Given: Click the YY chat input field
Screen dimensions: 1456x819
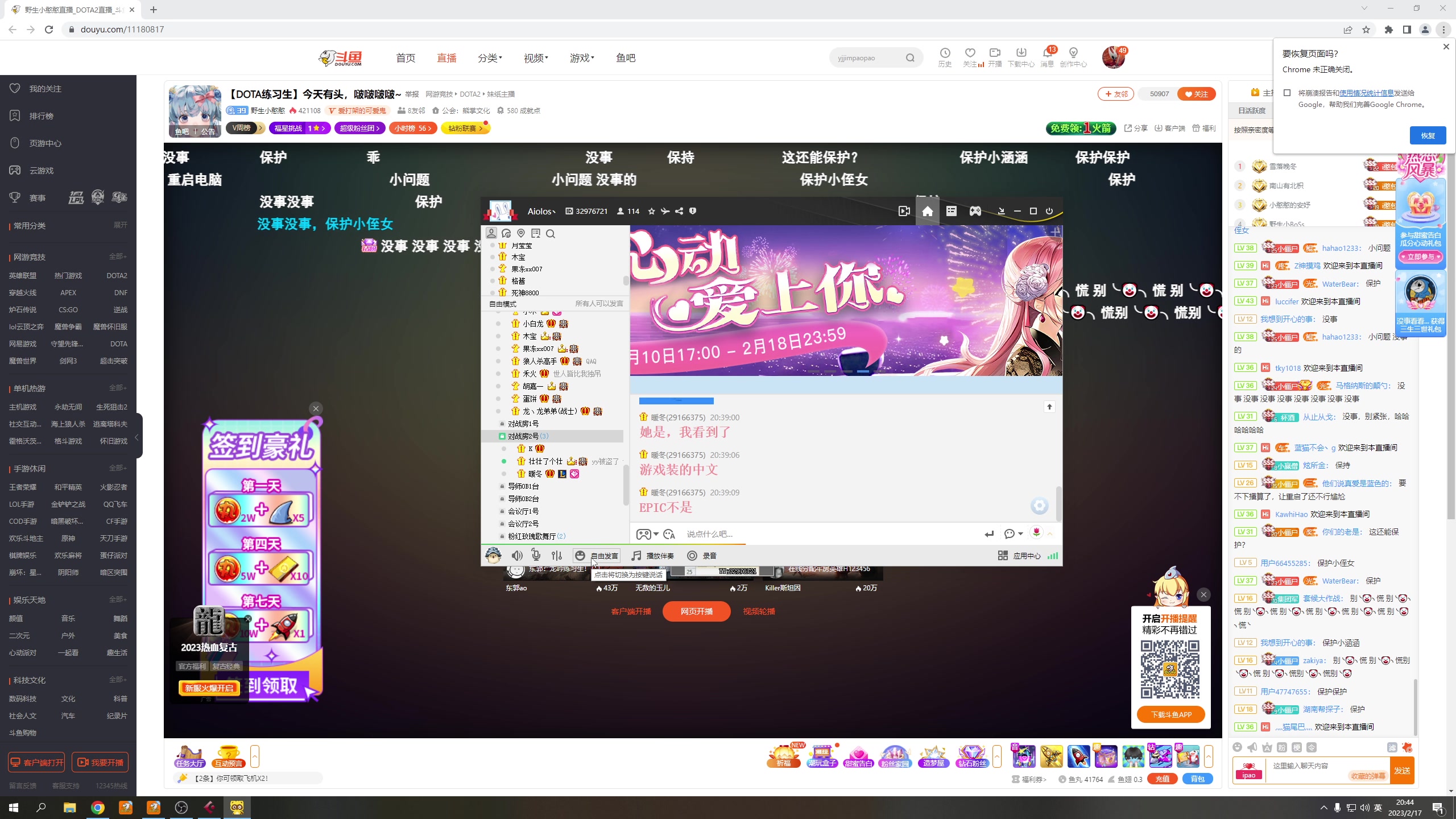Looking at the screenshot, I should (830, 534).
